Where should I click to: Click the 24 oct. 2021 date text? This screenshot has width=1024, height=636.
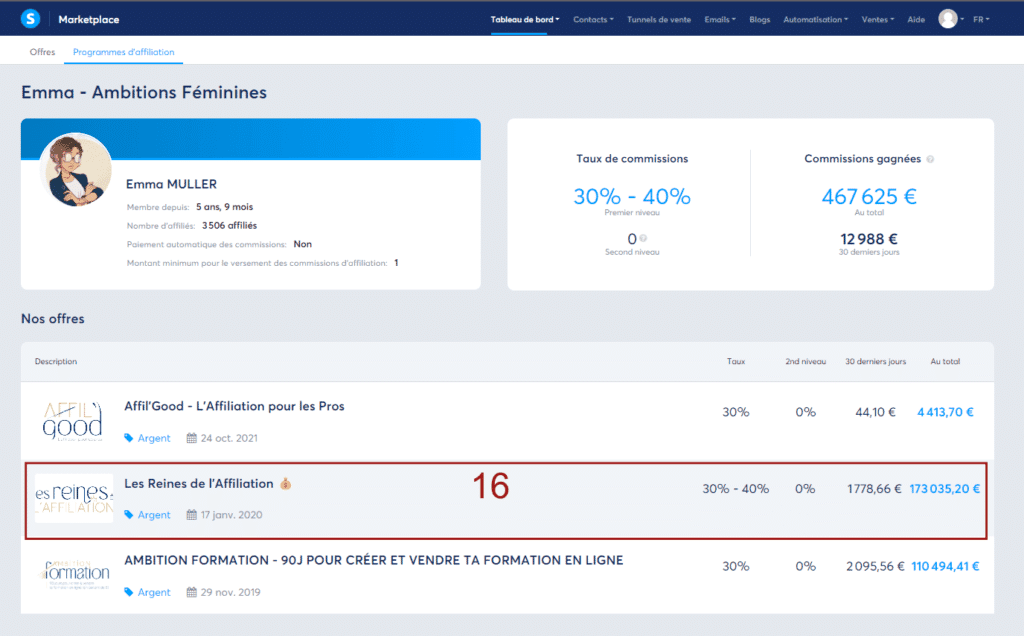pyautogui.click(x=229, y=438)
